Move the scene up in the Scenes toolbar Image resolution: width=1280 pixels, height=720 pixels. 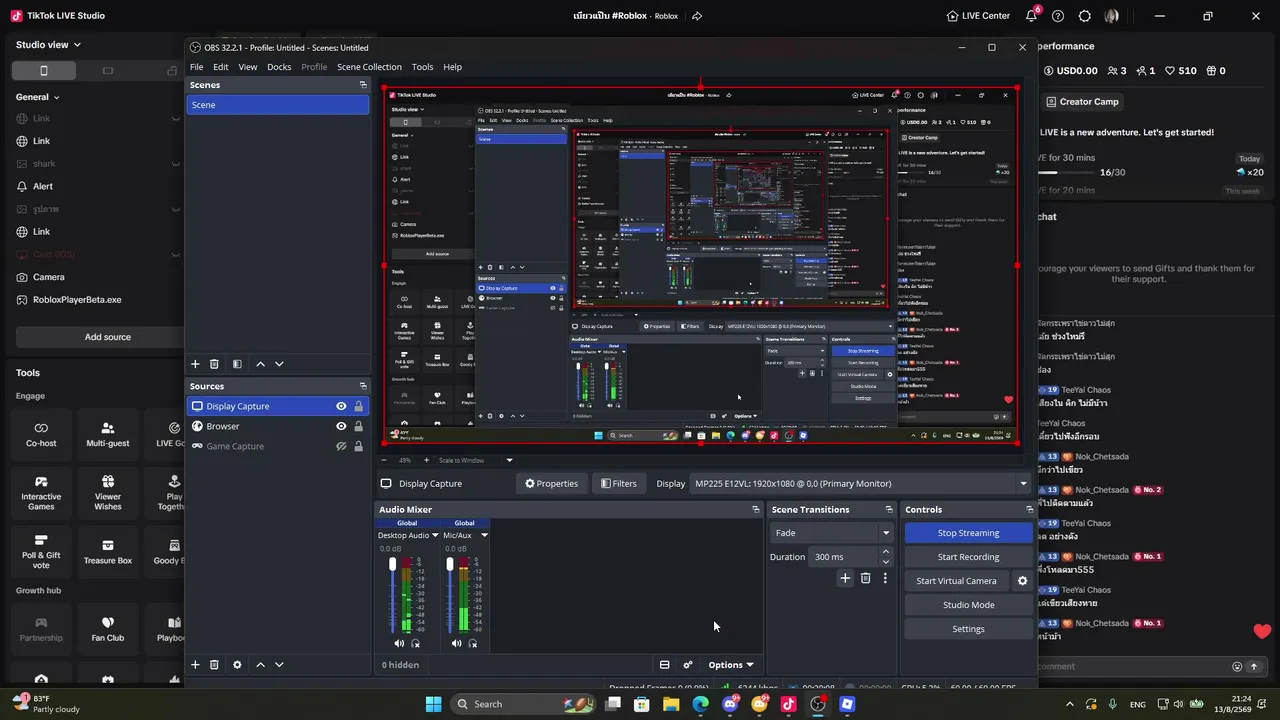261,364
